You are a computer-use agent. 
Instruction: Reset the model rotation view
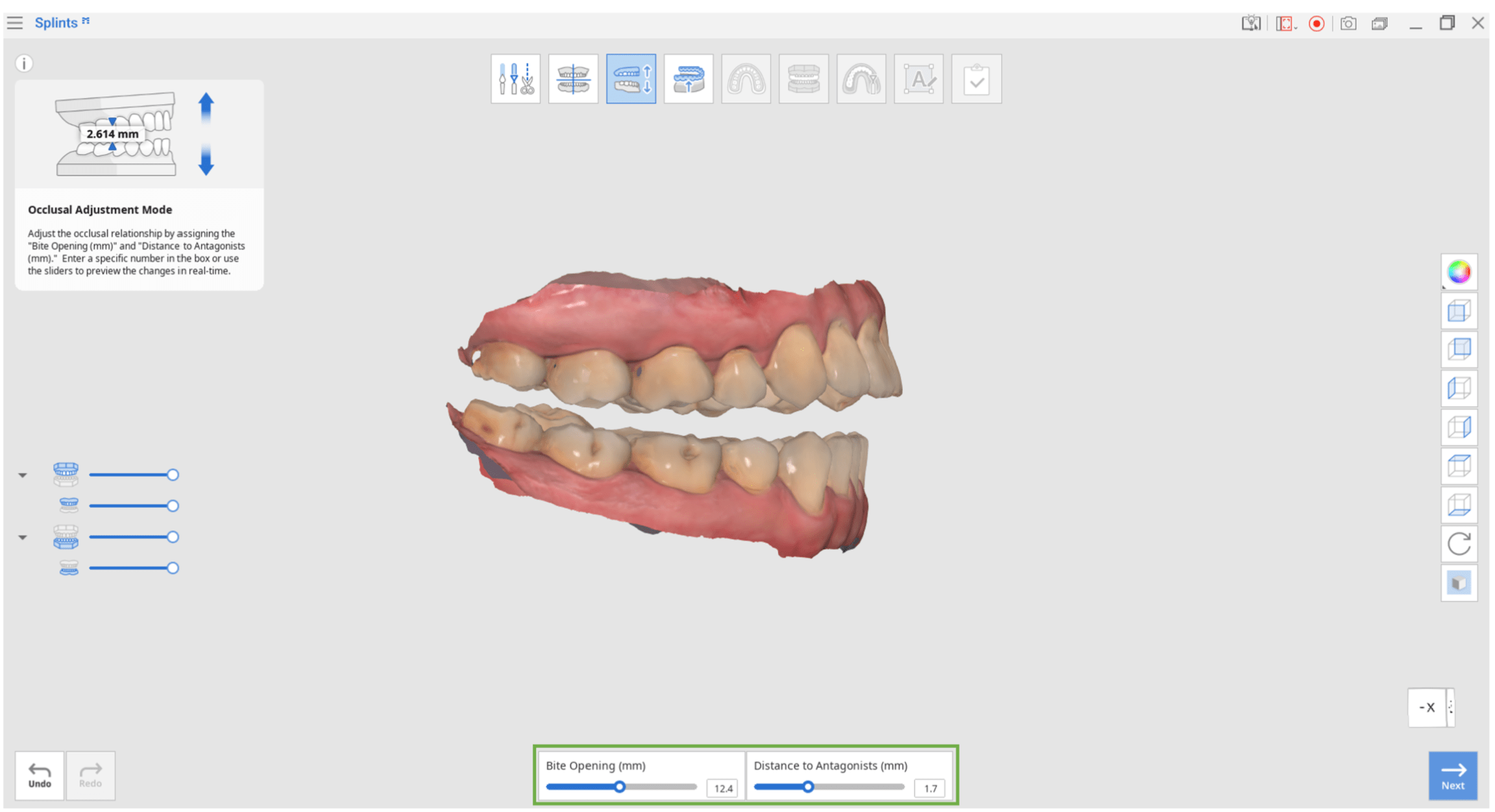point(1459,544)
